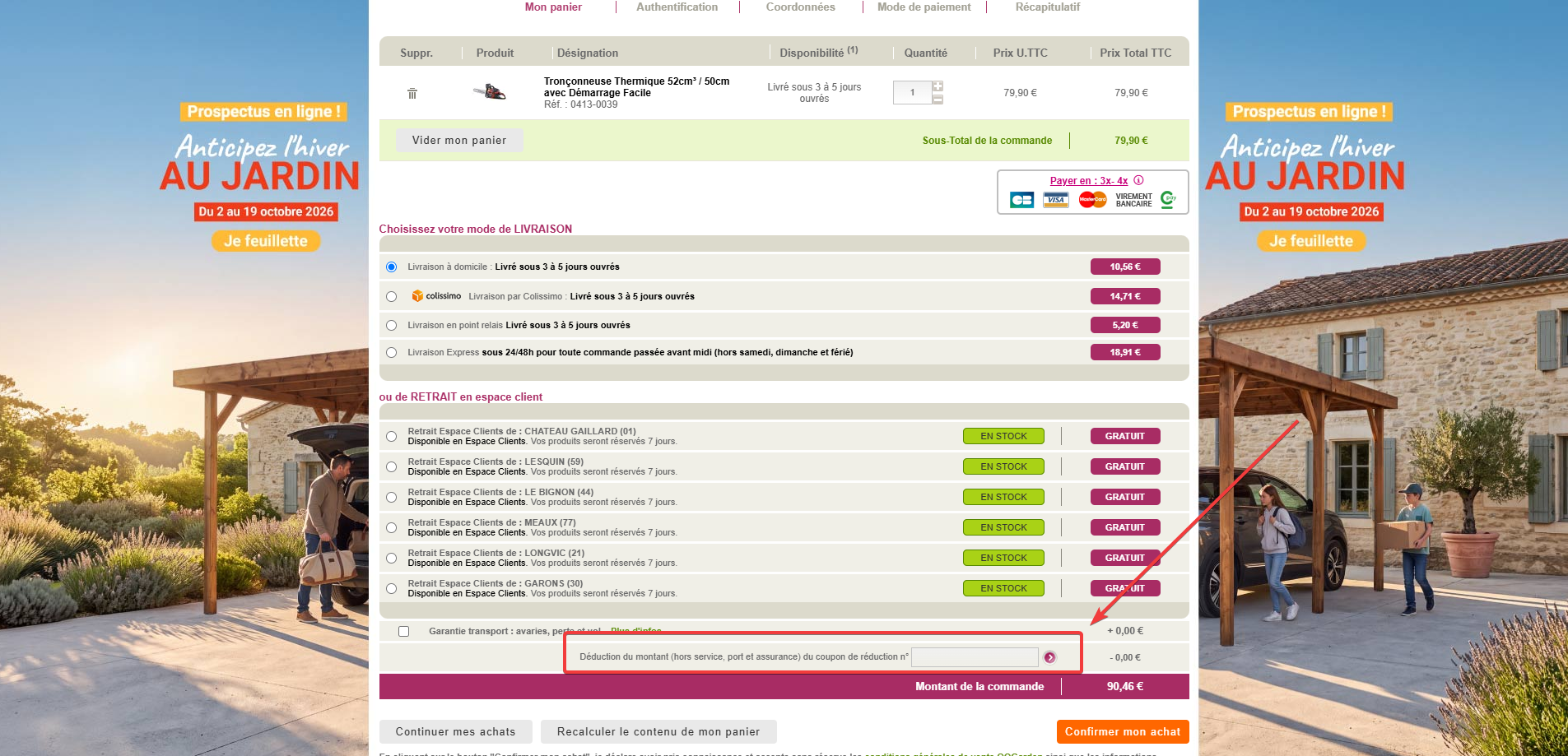Go to the Mode de paiement step
This screenshot has height=756, width=1568.
[x=924, y=7]
